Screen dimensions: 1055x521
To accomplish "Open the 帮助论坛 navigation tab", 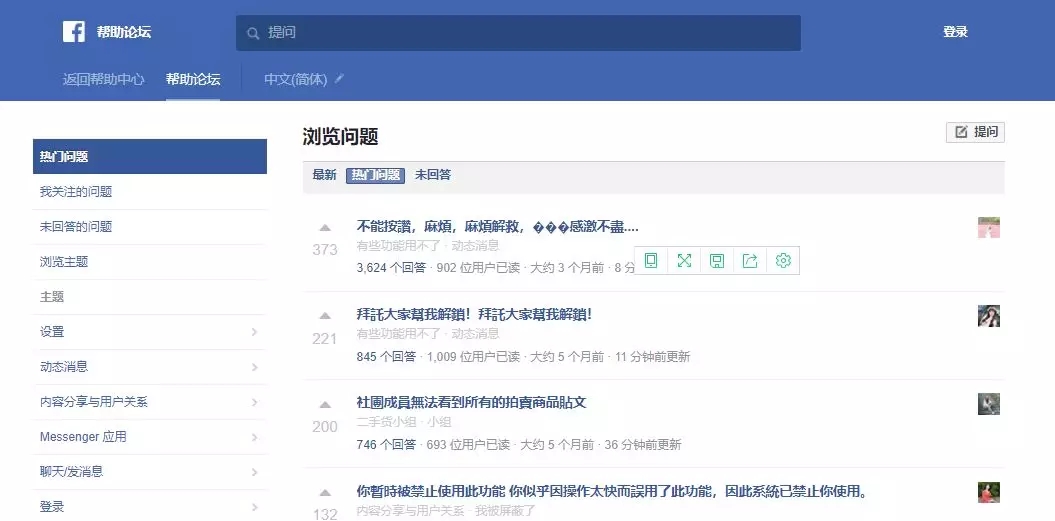I will coord(192,79).
